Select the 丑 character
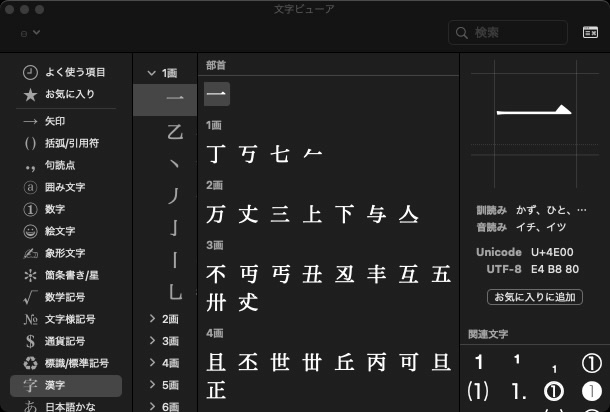The width and height of the screenshot is (610, 412). coord(312,274)
